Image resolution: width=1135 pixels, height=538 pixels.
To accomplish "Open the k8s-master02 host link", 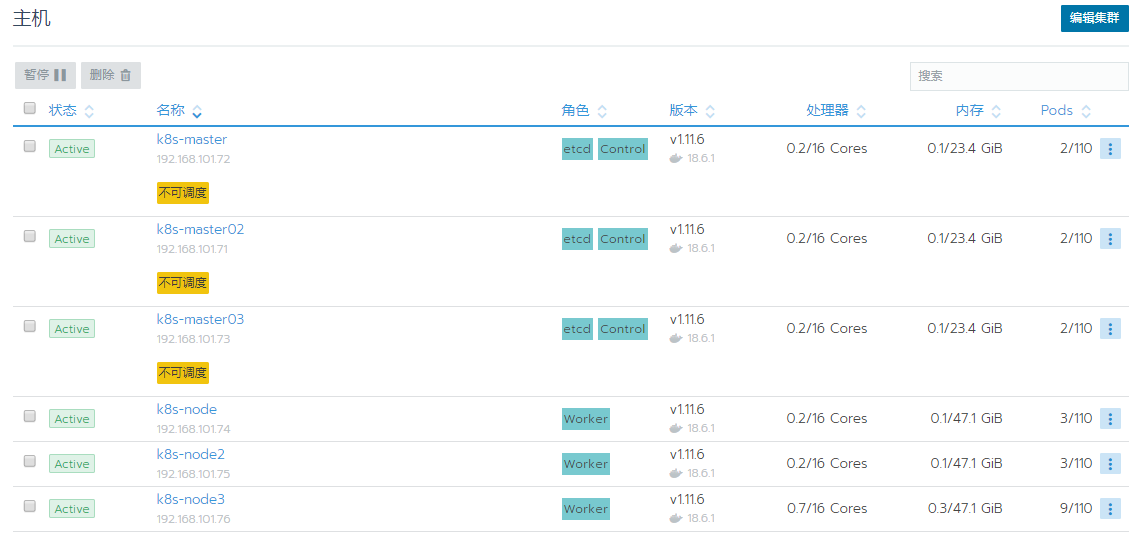I will 201,229.
